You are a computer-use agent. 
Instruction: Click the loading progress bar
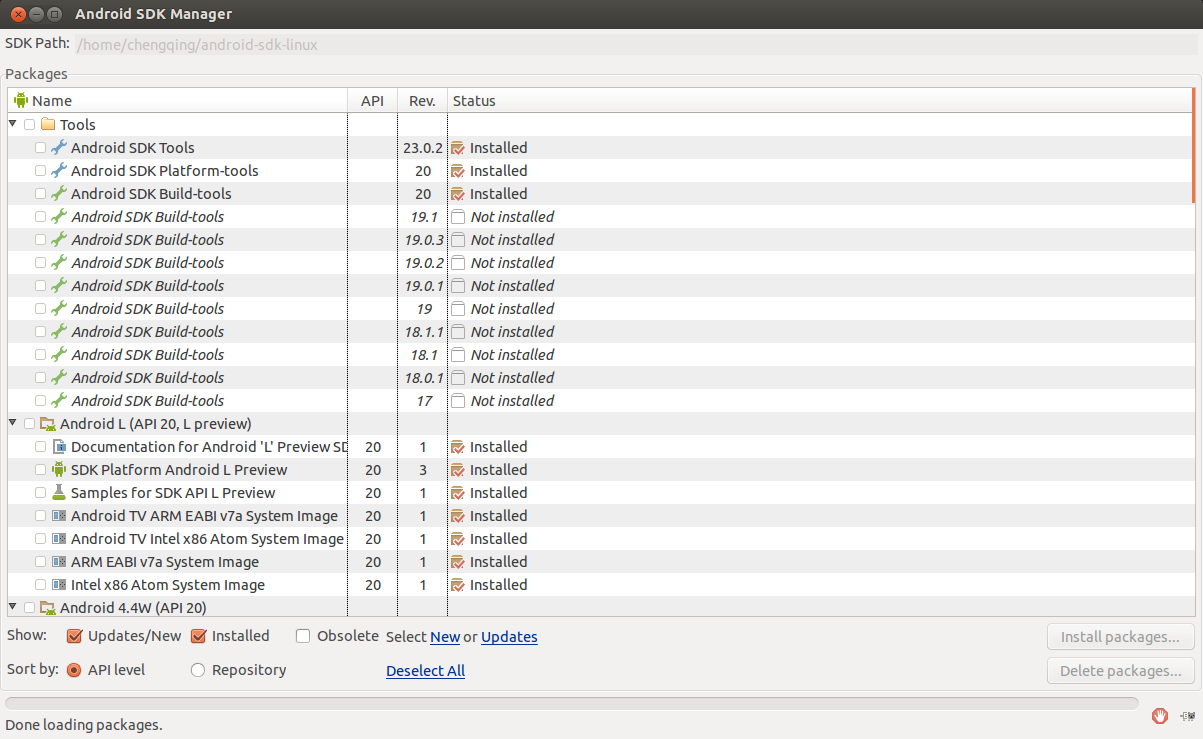571,703
